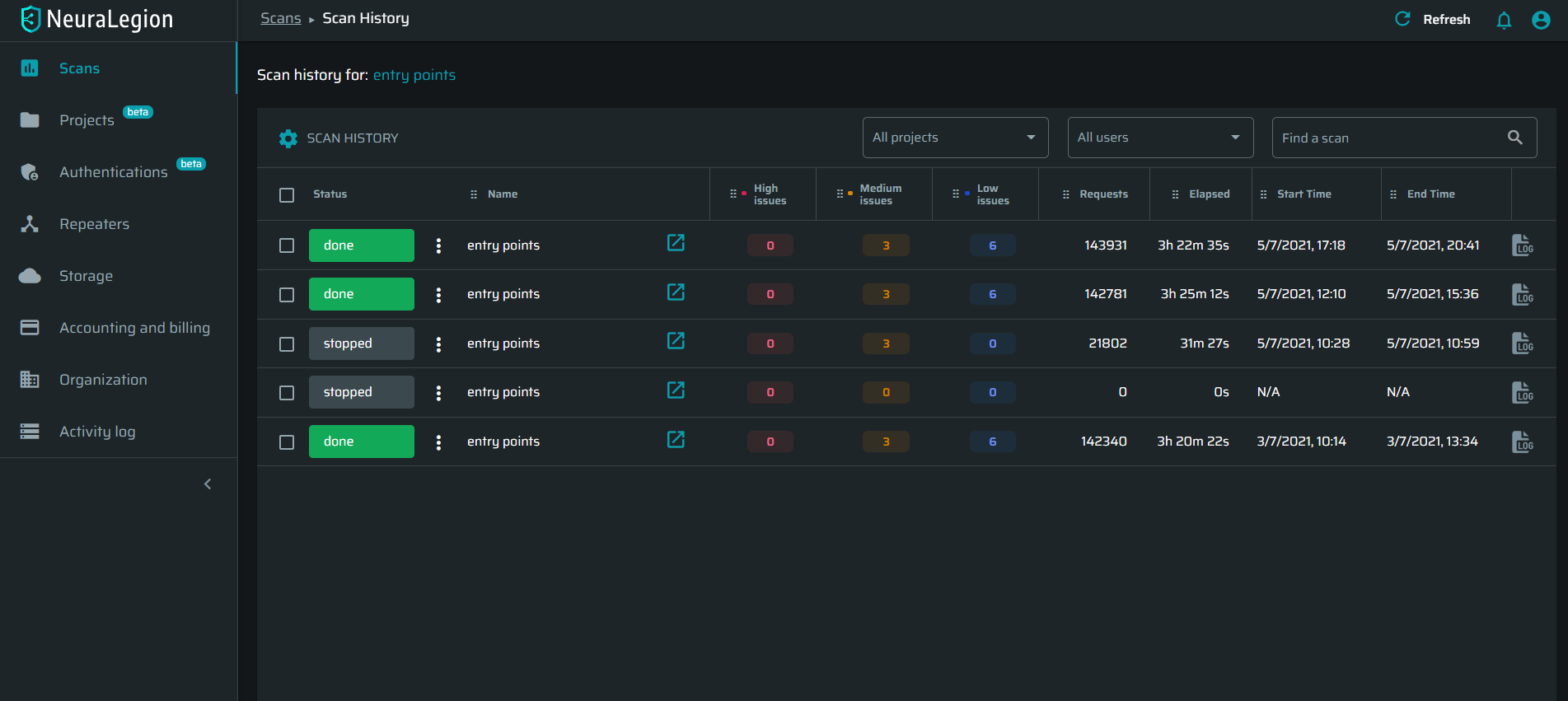Open Organization in the sidebar
This screenshot has width=1568, height=701.
pyautogui.click(x=119, y=380)
